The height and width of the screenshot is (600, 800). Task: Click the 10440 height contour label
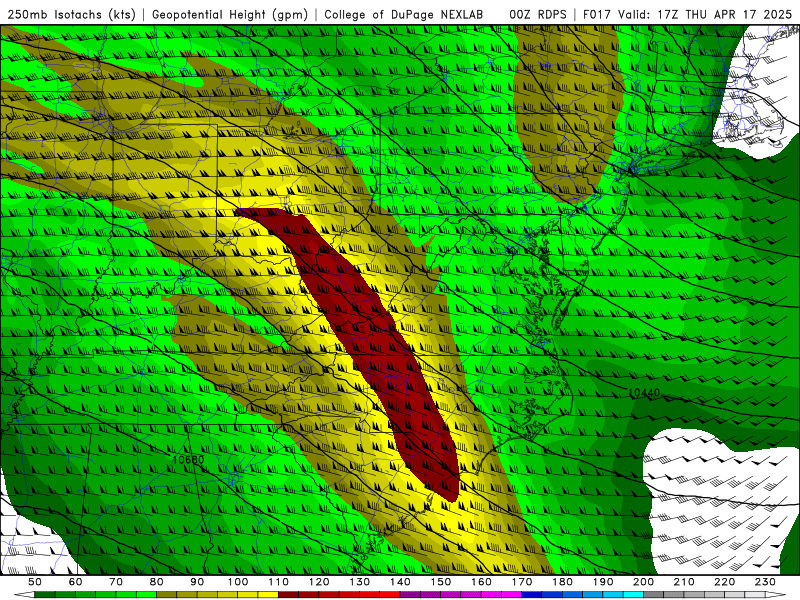644,393
